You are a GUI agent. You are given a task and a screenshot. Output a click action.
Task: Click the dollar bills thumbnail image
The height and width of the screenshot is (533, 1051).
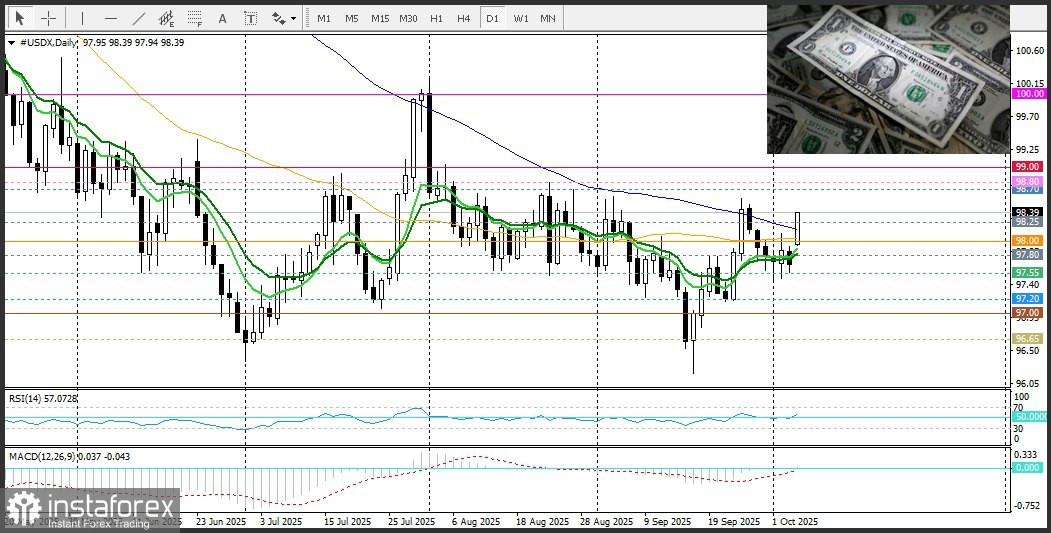coord(887,79)
